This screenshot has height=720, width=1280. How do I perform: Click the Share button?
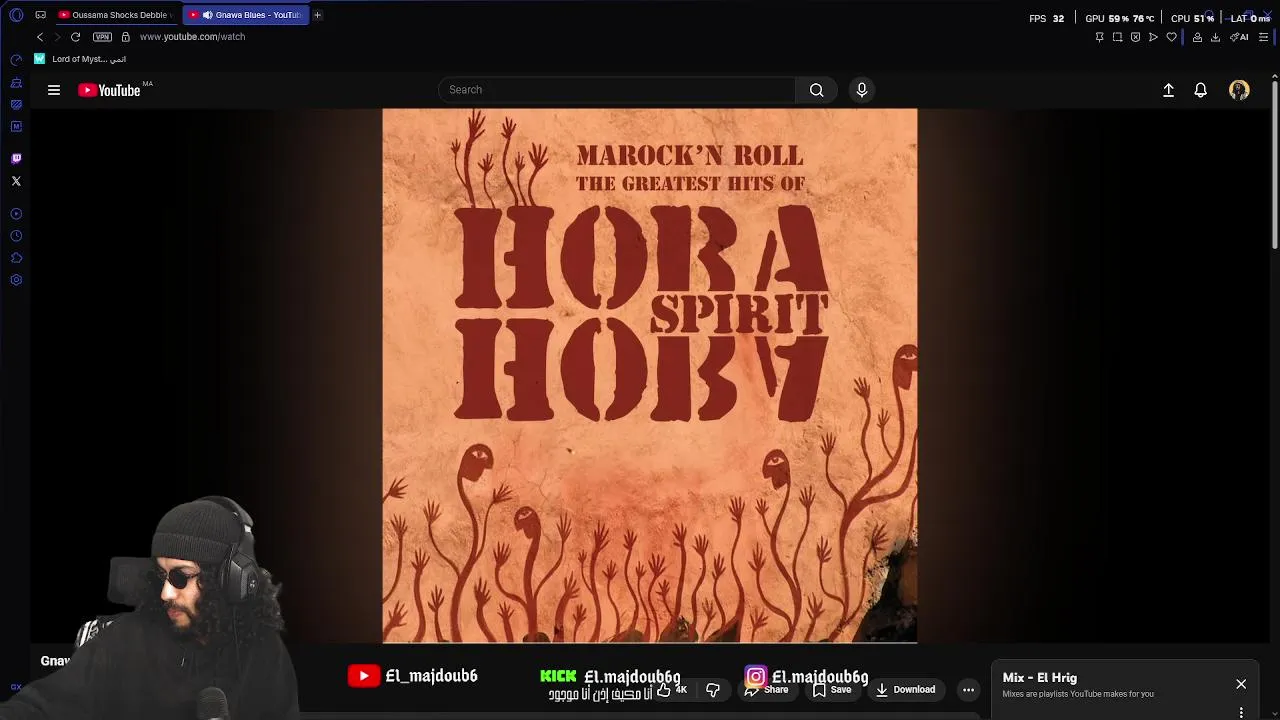pyautogui.click(x=767, y=690)
